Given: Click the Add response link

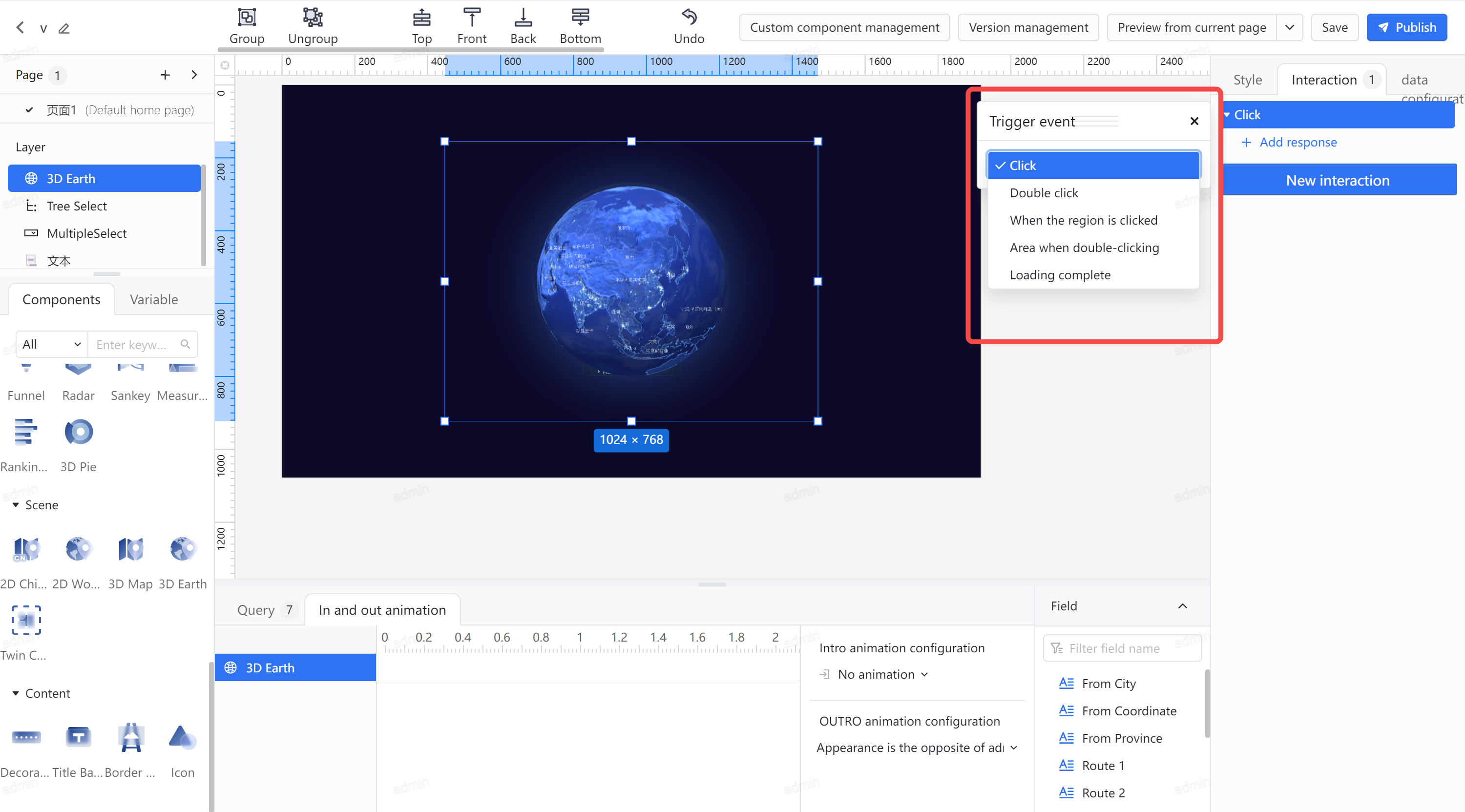Looking at the screenshot, I should (x=1289, y=142).
